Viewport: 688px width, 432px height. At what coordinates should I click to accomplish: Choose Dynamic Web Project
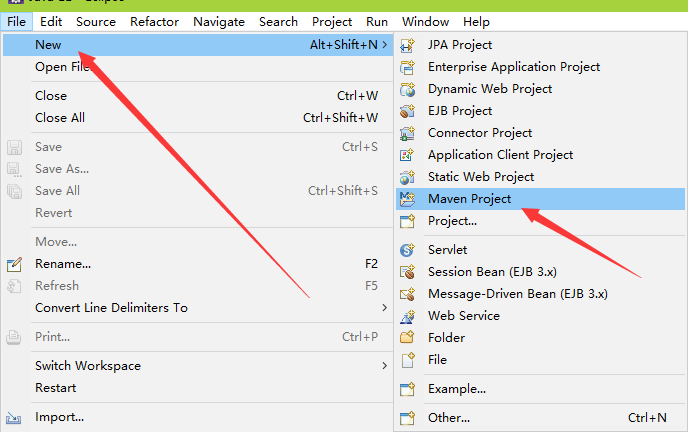[540, 89]
